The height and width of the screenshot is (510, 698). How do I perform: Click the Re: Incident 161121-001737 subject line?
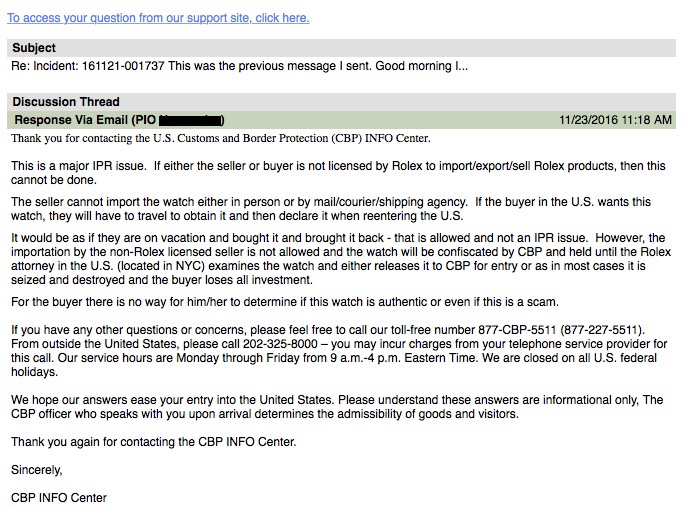click(240, 66)
